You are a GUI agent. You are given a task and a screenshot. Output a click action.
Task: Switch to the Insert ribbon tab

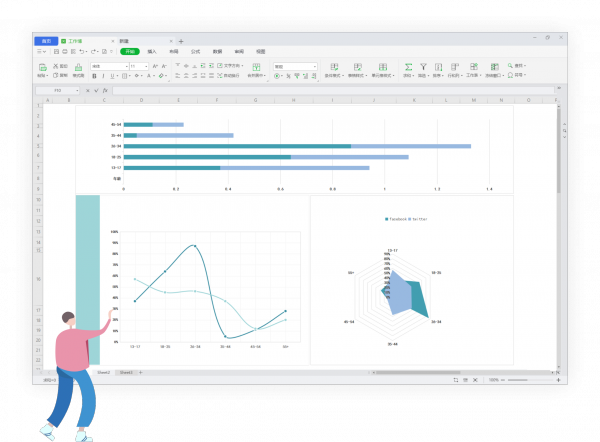point(152,50)
